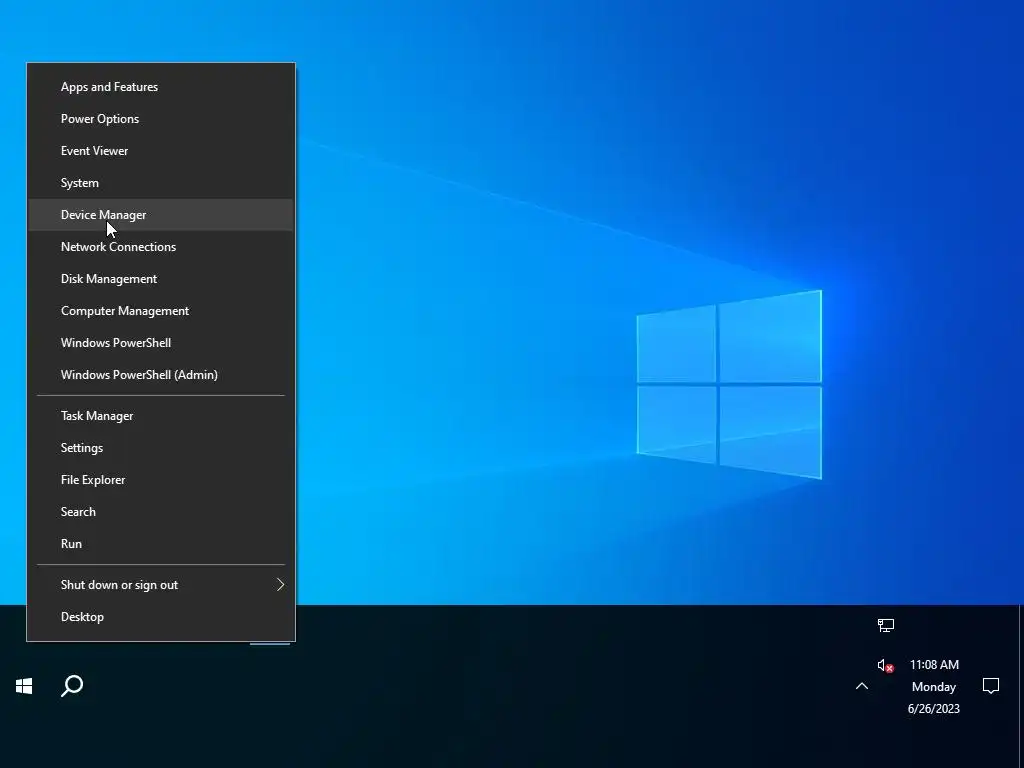Open Task Manager

pyautogui.click(x=161, y=416)
